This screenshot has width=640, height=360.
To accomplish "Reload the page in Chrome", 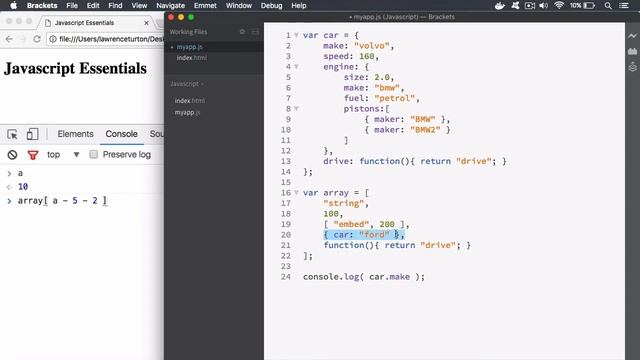I will [x=37, y=39].
